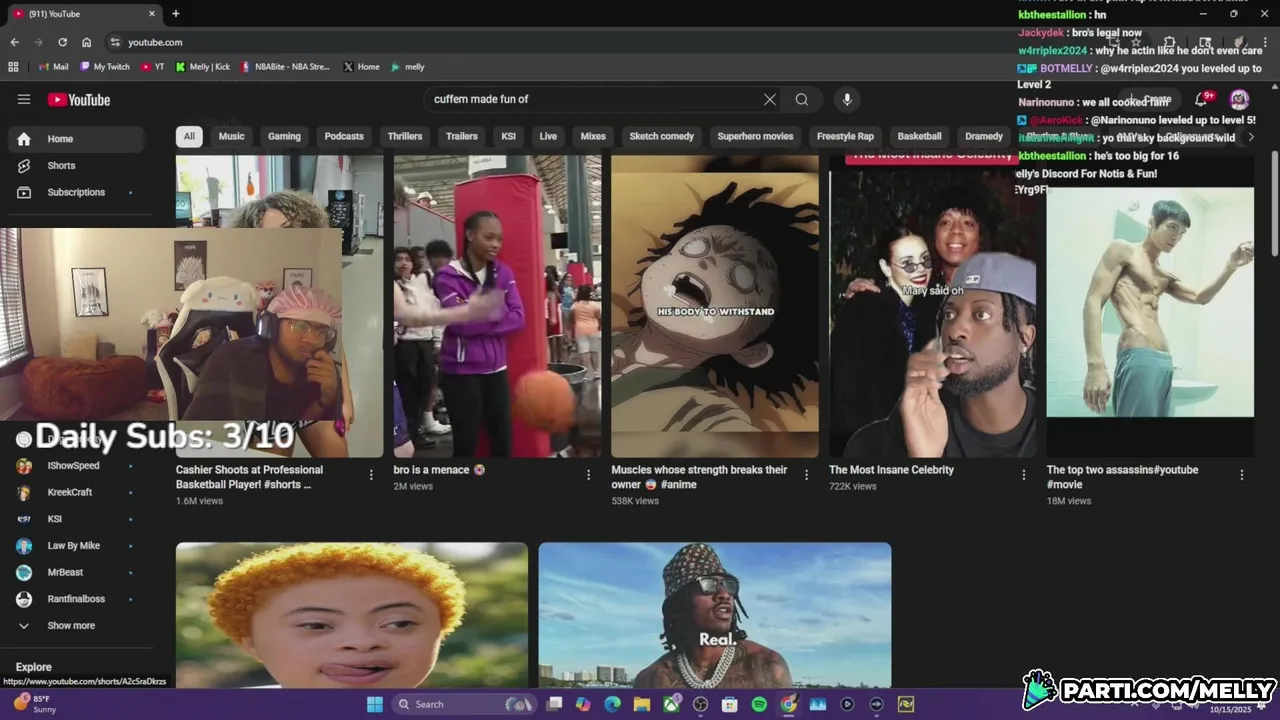Open the YouTube notifications bell
Screen dimensions: 1280x720
1203,99
